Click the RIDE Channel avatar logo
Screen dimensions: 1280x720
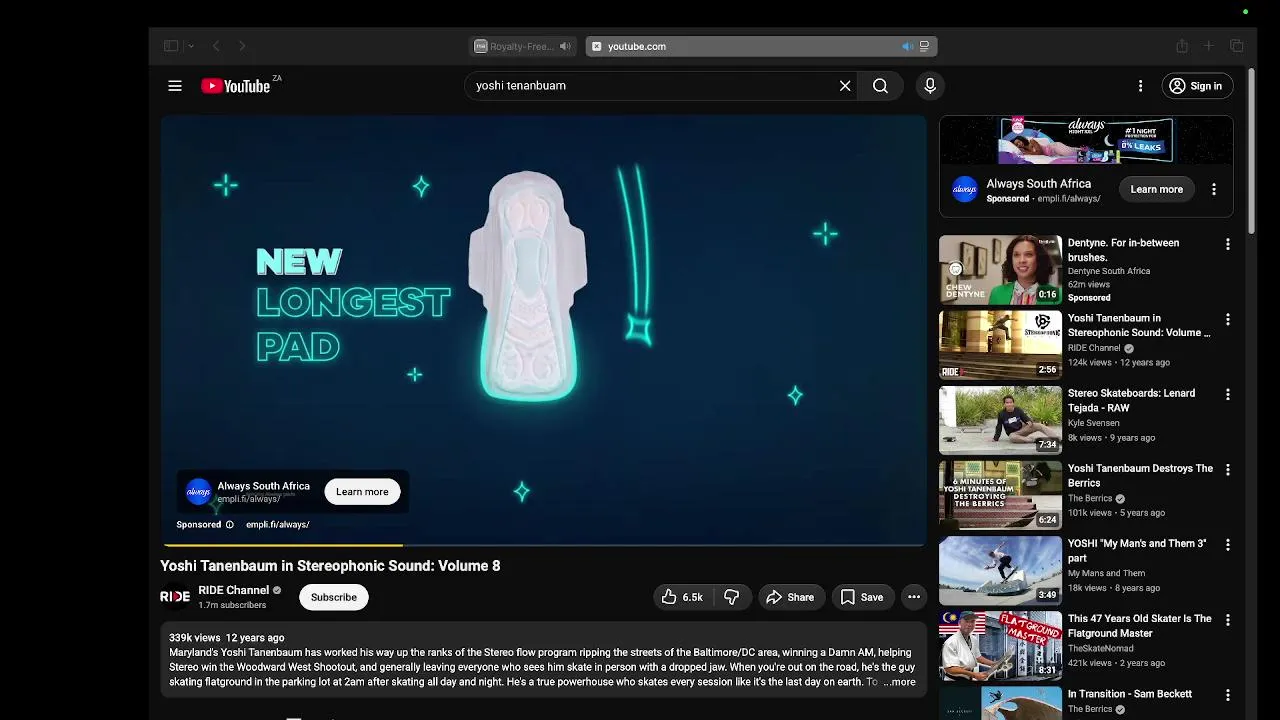tap(175, 597)
